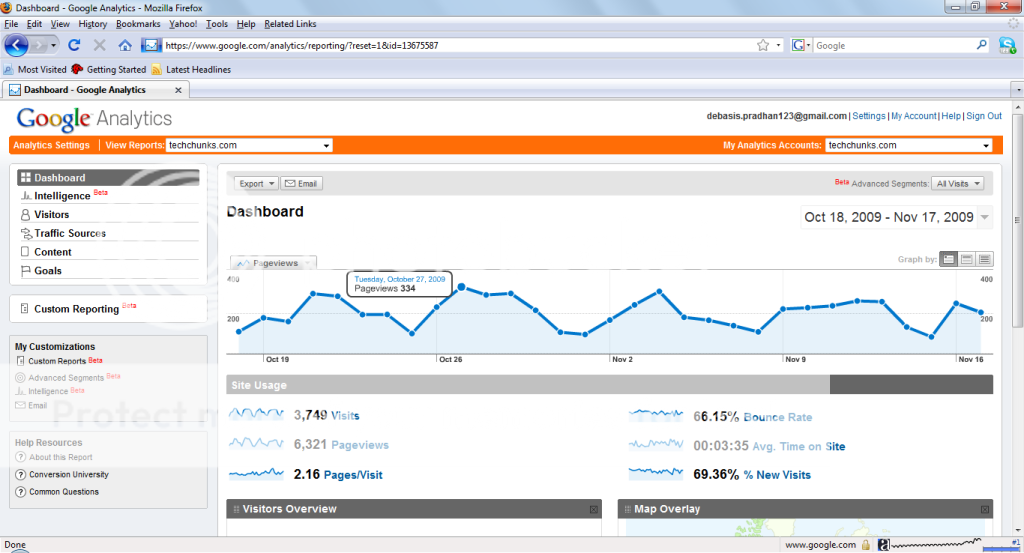This screenshot has width=1024, height=553.
Task: Click the Email report button
Action: coord(302,183)
